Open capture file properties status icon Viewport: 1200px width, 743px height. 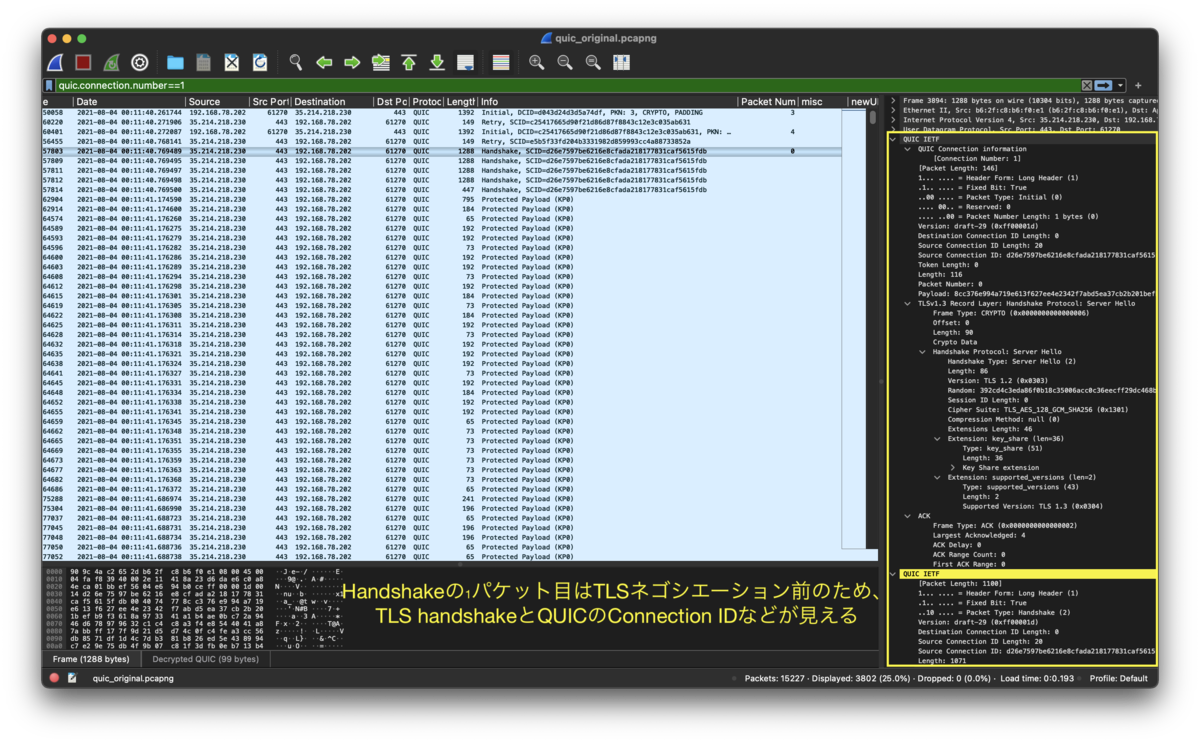coord(72,678)
